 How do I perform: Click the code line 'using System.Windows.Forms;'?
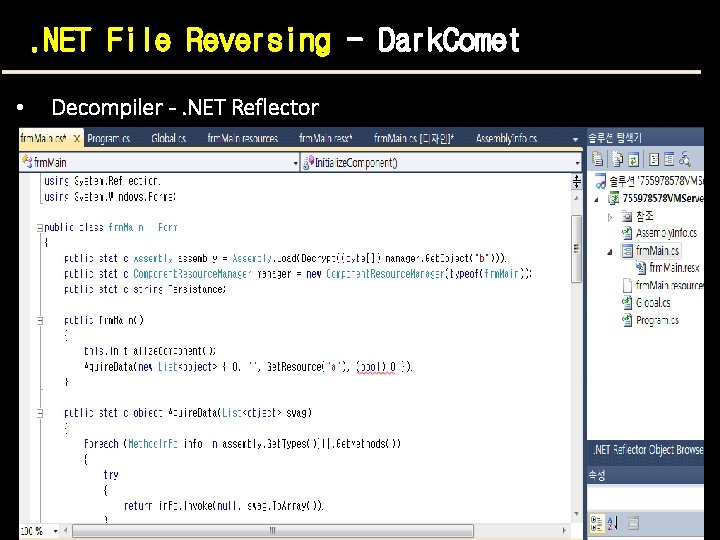pos(110,197)
